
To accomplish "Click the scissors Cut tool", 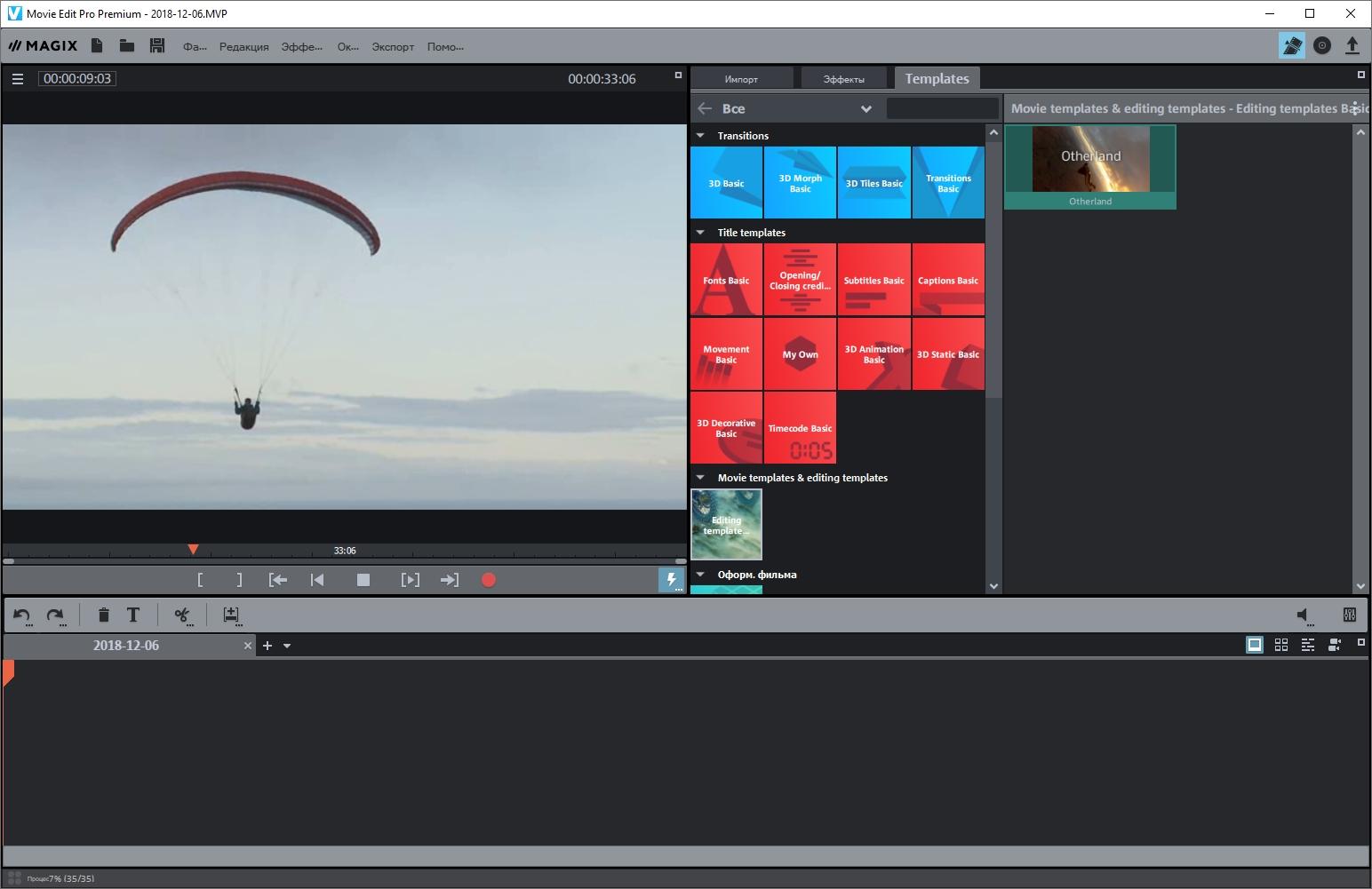I will click(182, 615).
